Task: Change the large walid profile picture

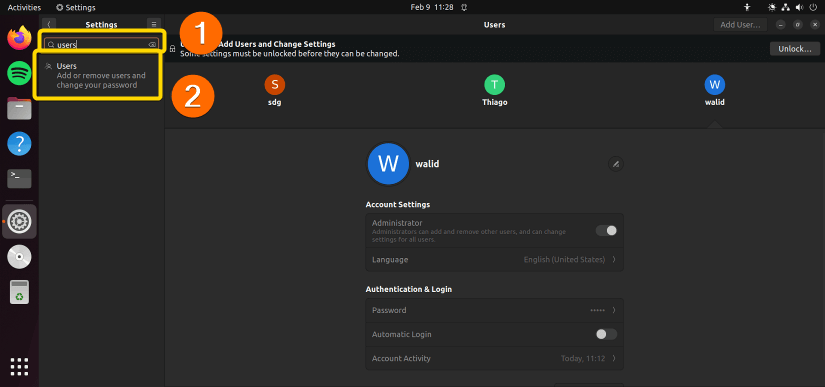Action: pos(388,164)
